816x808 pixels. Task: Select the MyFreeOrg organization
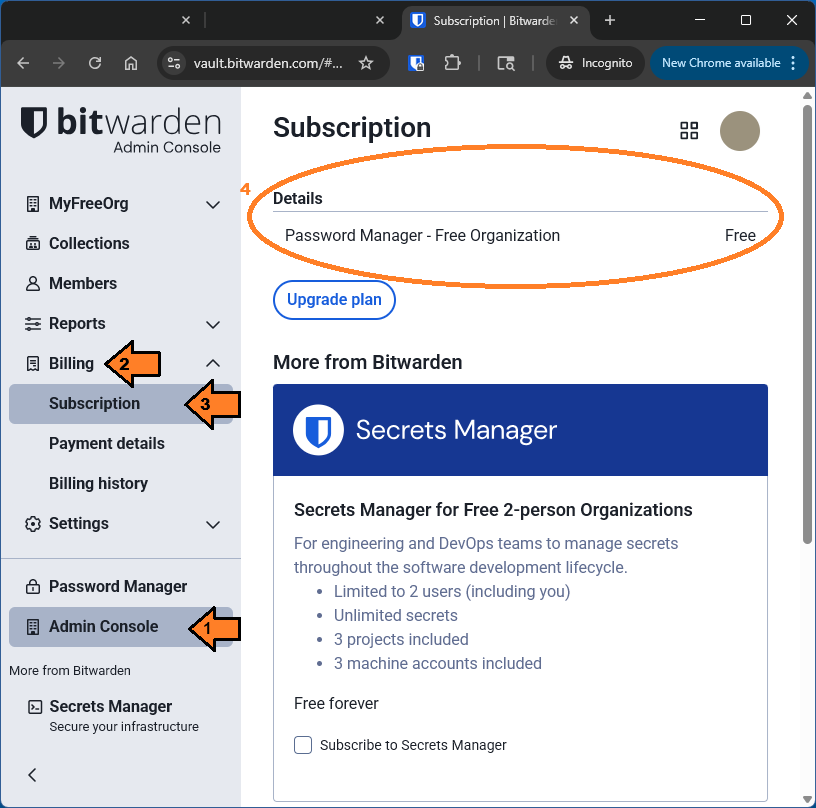(x=88, y=203)
